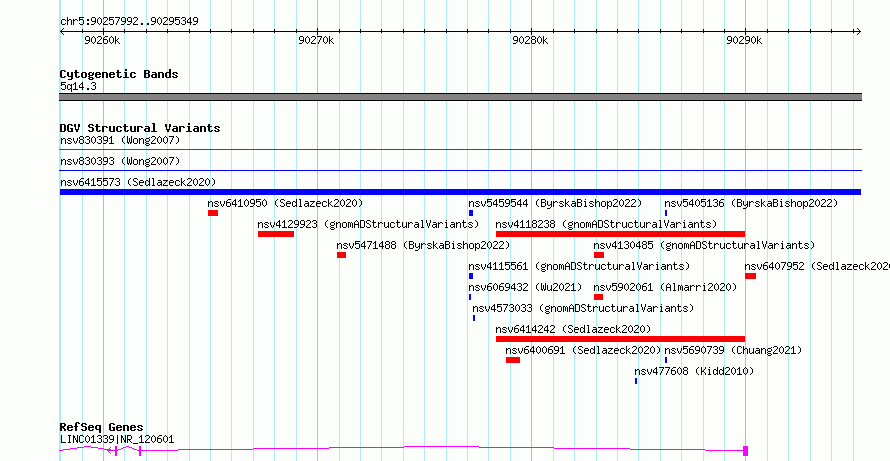Screen dimensions: 890x461
Task: Open the nsv6407952 (Sedlazeck2020) label
Action: click(817, 266)
